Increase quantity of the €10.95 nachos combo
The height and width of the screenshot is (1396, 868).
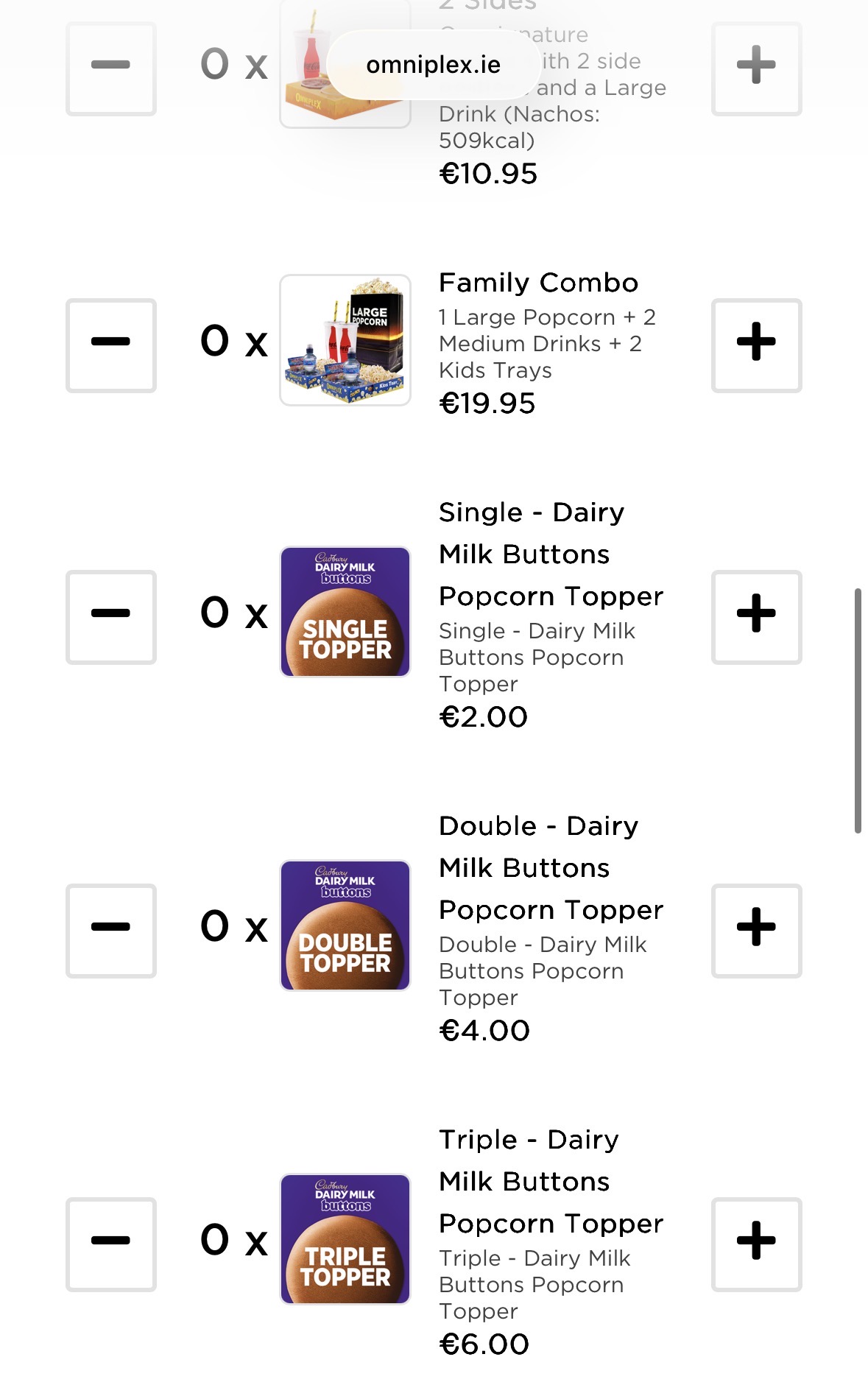tap(756, 68)
